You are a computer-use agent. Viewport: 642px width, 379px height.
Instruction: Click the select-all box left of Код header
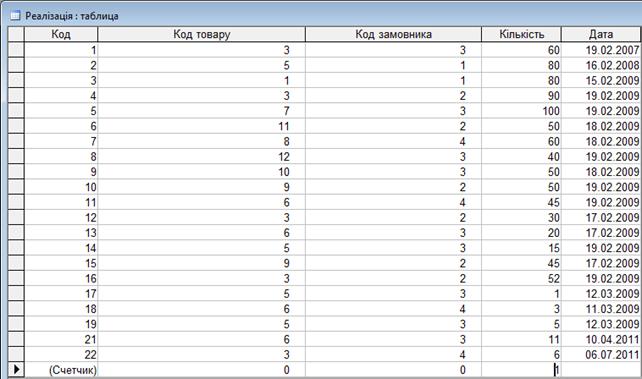pos(16,34)
